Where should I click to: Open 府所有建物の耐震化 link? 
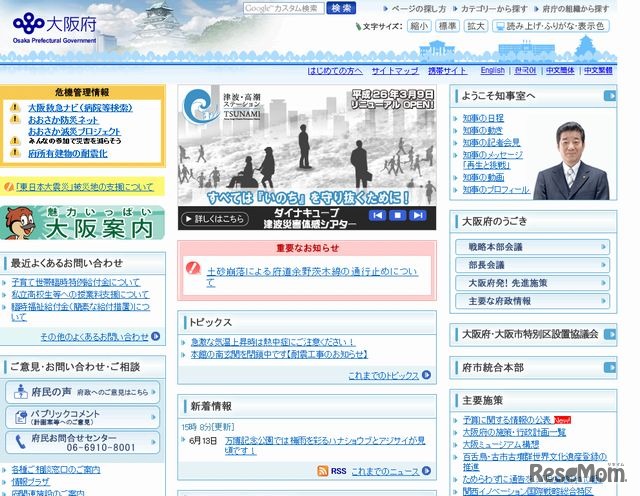click(68, 153)
